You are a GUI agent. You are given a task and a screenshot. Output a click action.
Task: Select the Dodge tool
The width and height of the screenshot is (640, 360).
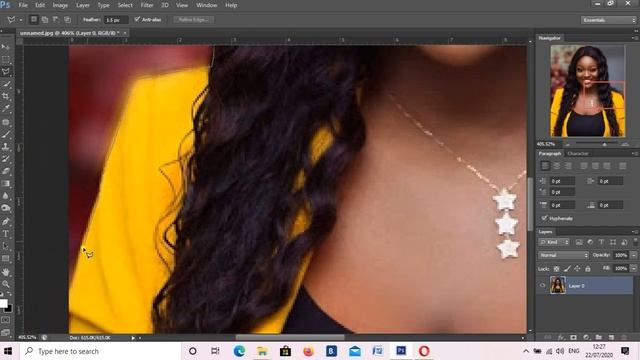coord(6,208)
